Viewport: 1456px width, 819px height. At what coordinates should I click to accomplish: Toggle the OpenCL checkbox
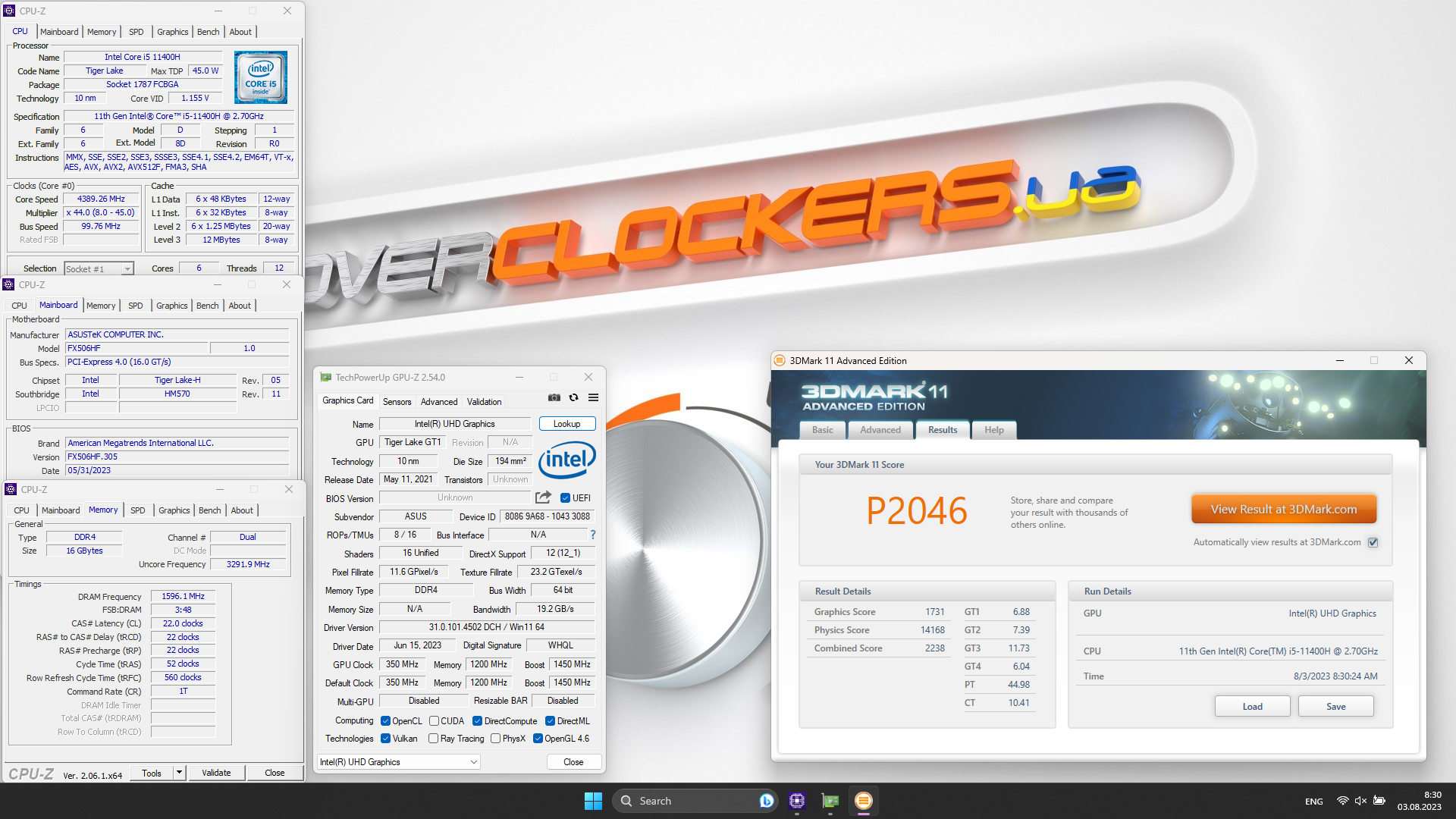coord(385,721)
